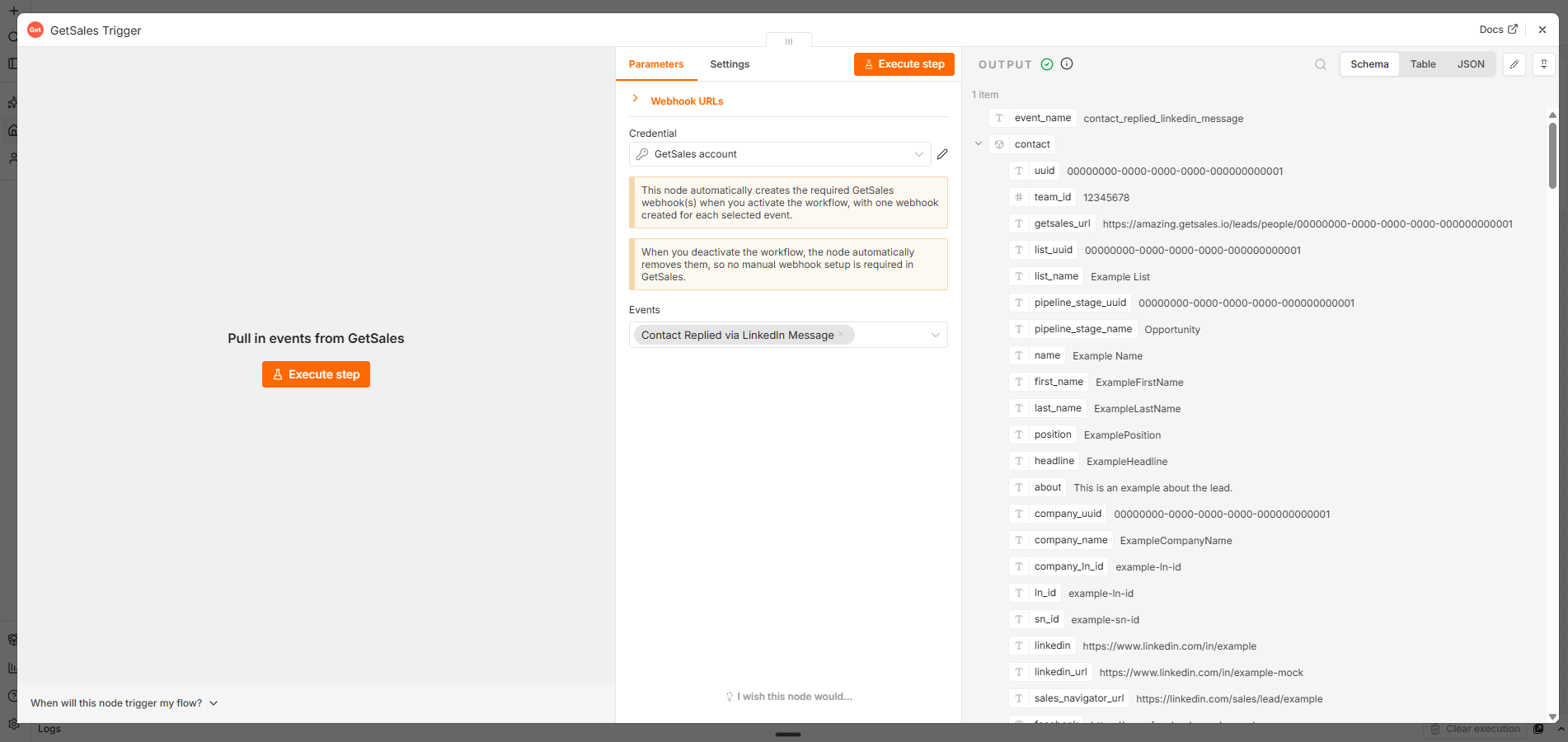Click the output scrollbar down arrow

tap(1552, 716)
